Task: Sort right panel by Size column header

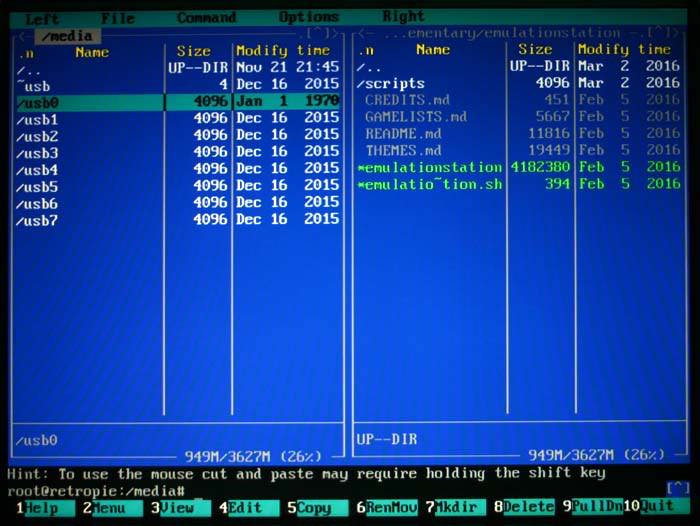Action: [535, 49]
